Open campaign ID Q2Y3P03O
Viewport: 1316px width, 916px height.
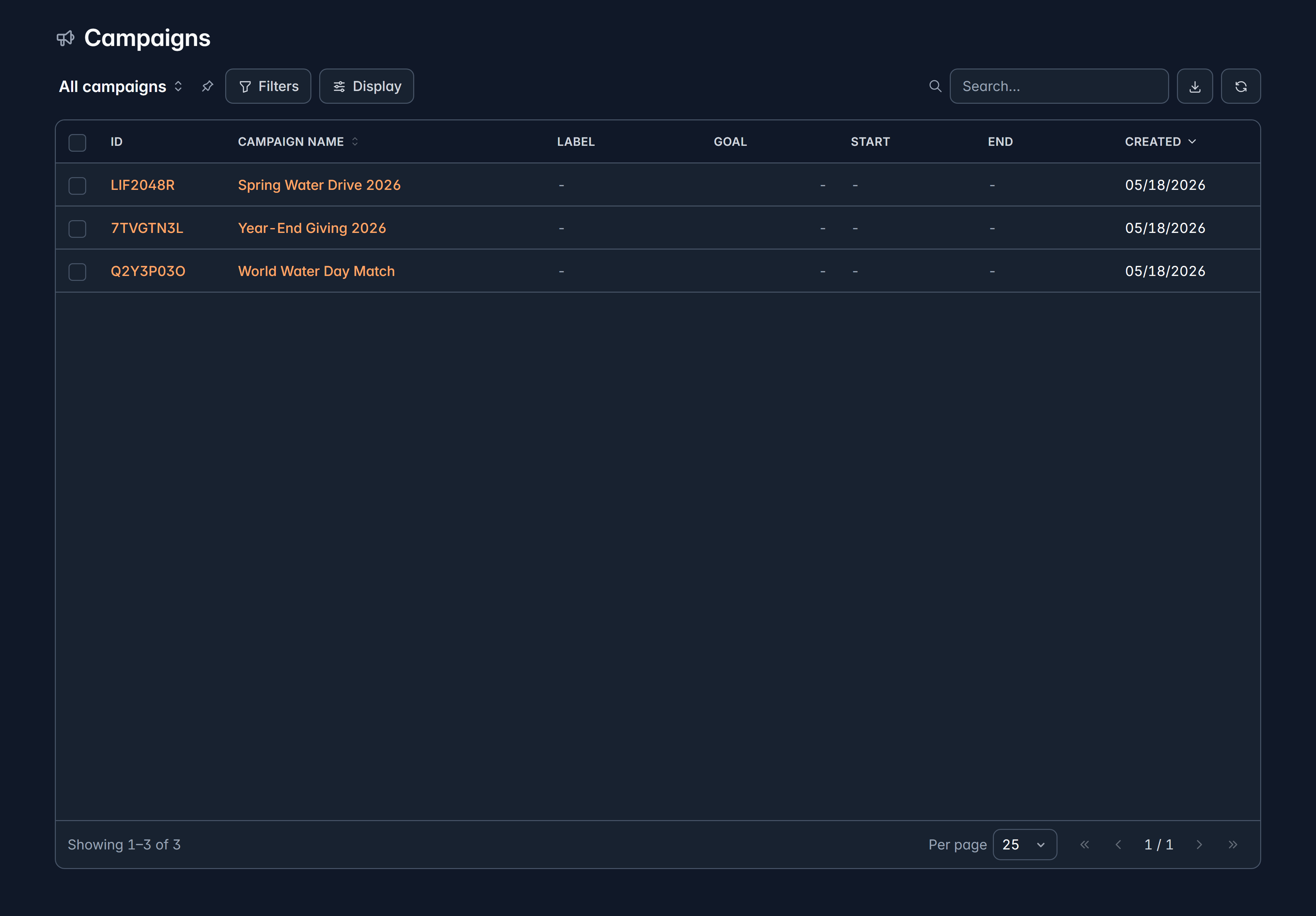148,271
